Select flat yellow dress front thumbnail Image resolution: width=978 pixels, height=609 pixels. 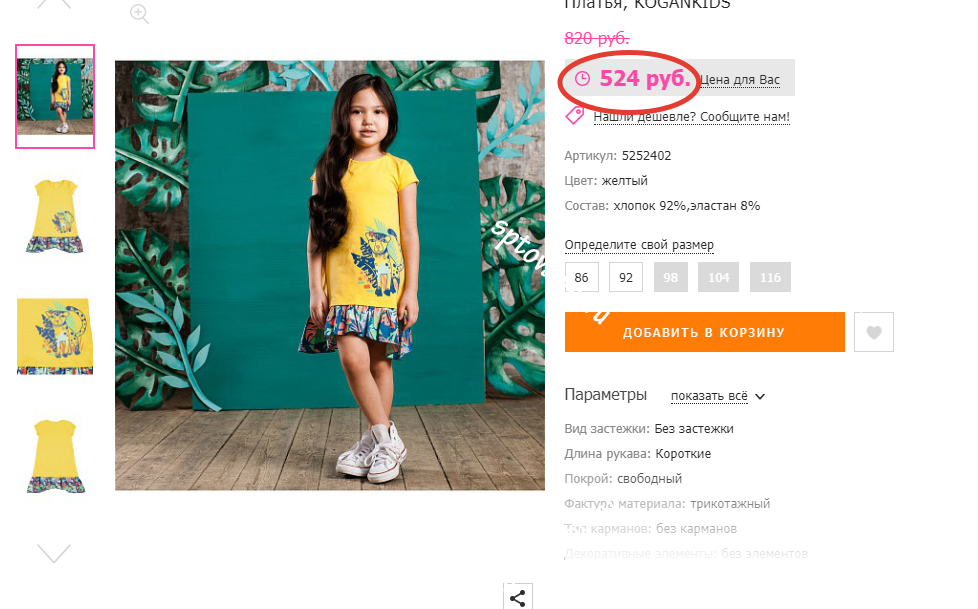point(55,216)
